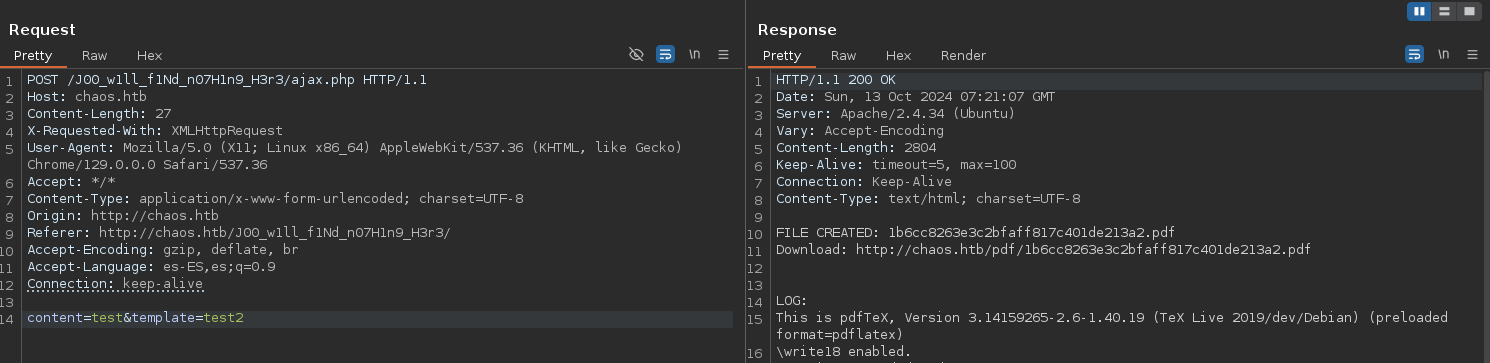Click the Download URL line in response
The image size is (1490, 363).
(1043, 249)
